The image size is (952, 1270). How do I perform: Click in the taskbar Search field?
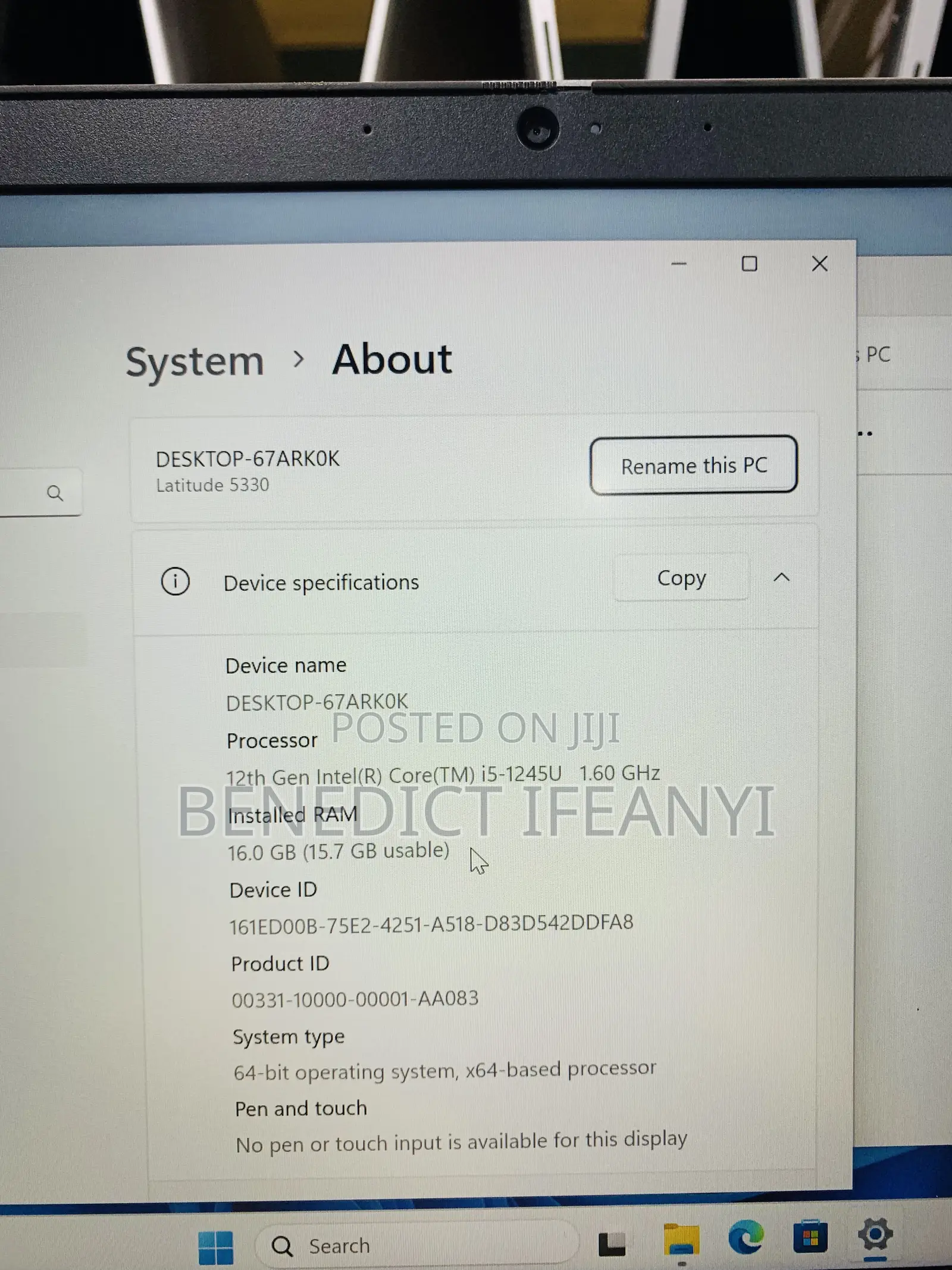click(416, 1244)
